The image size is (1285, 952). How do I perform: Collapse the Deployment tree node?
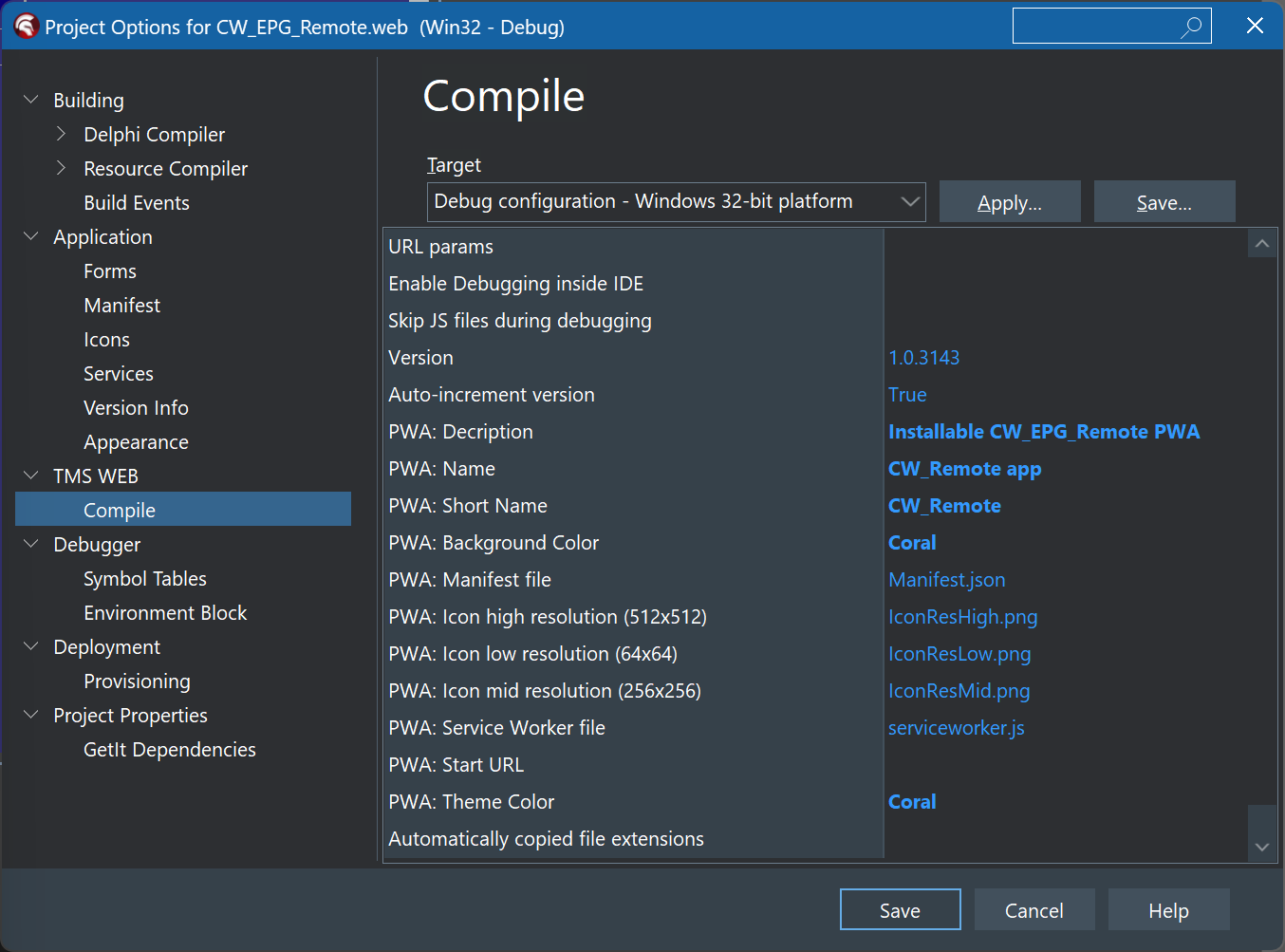(x=31, y=646)
